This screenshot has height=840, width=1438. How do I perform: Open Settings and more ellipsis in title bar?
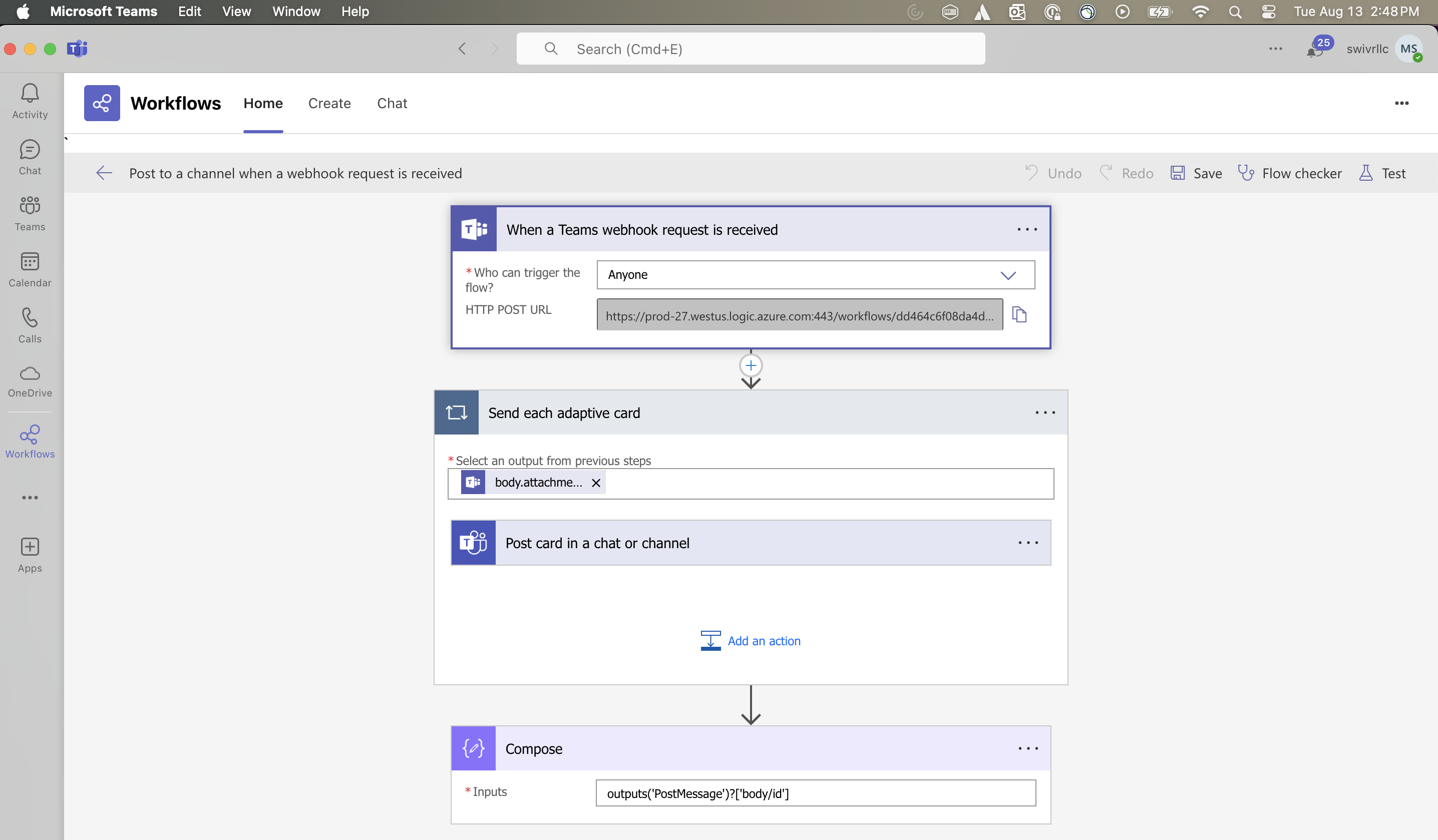(x=1275, y=49)
